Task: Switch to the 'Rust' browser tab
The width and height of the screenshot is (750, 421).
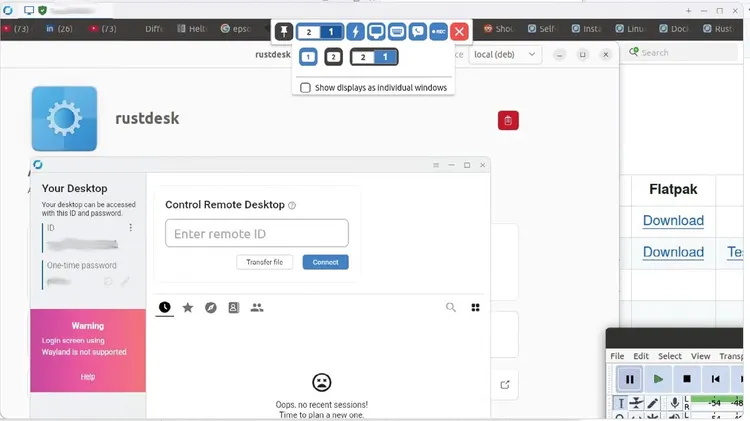Action: click(x=717, y=29)
